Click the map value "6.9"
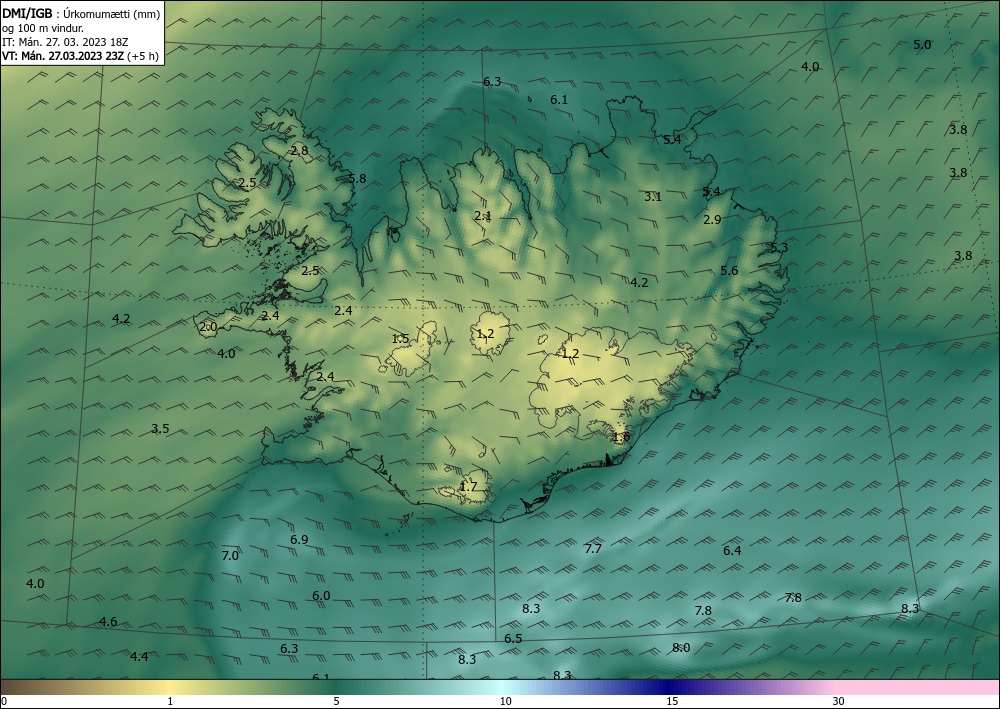 click(x=299, y=540)
